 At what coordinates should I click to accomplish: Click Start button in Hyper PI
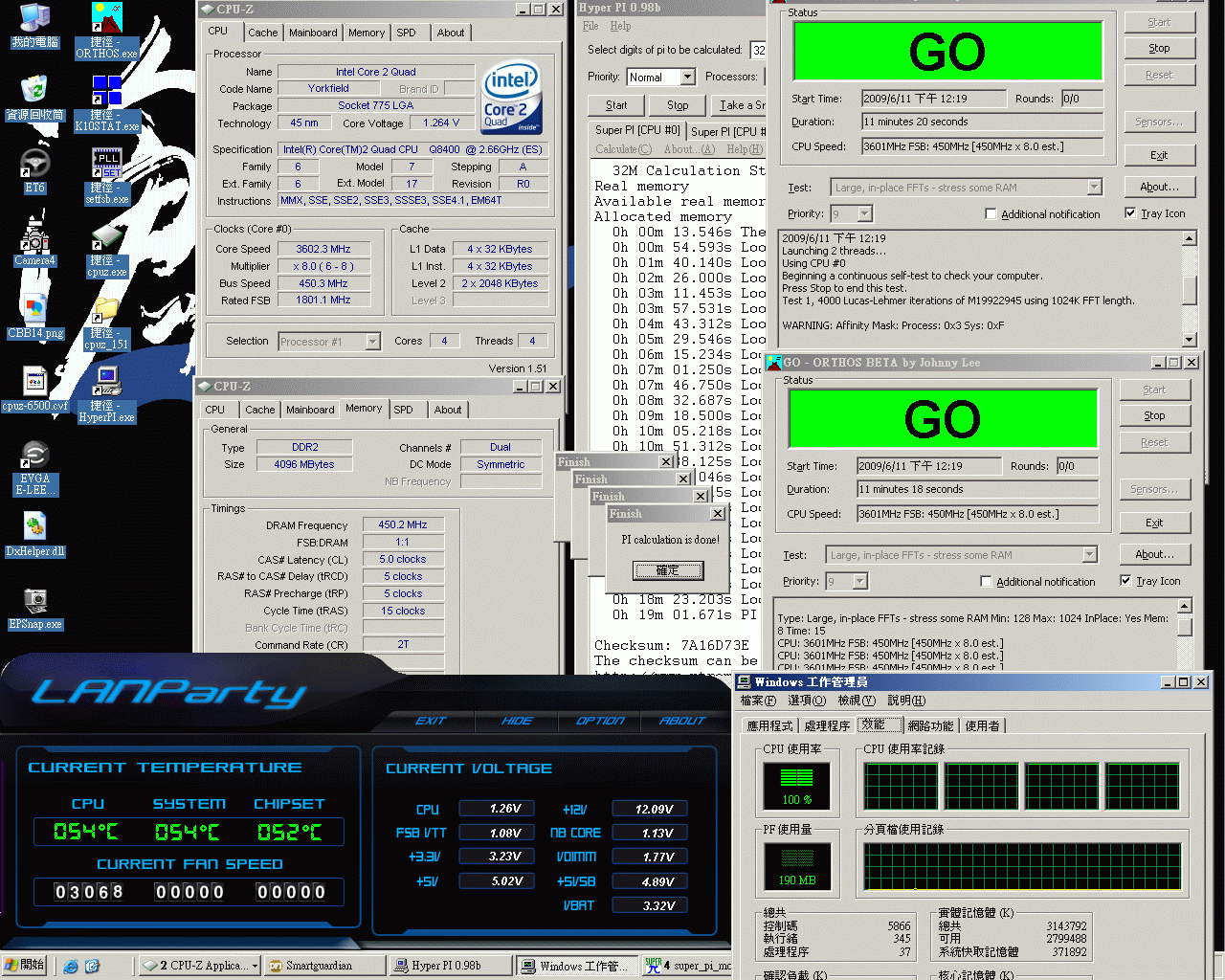click(616, 105)
